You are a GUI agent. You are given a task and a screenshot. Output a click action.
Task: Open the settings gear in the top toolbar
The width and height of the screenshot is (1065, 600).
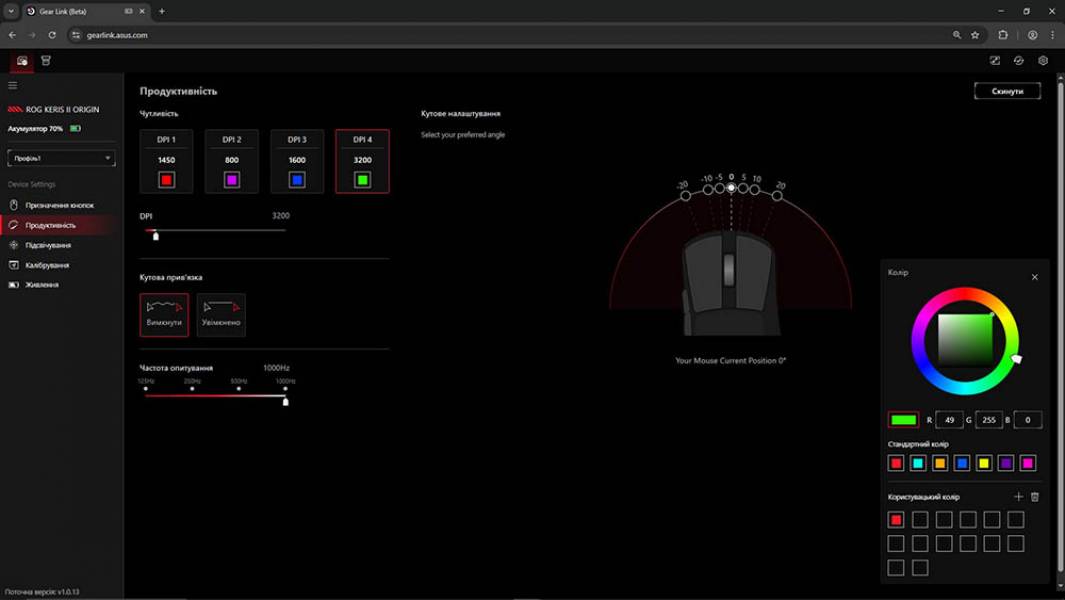click(x=1044, y=60)
